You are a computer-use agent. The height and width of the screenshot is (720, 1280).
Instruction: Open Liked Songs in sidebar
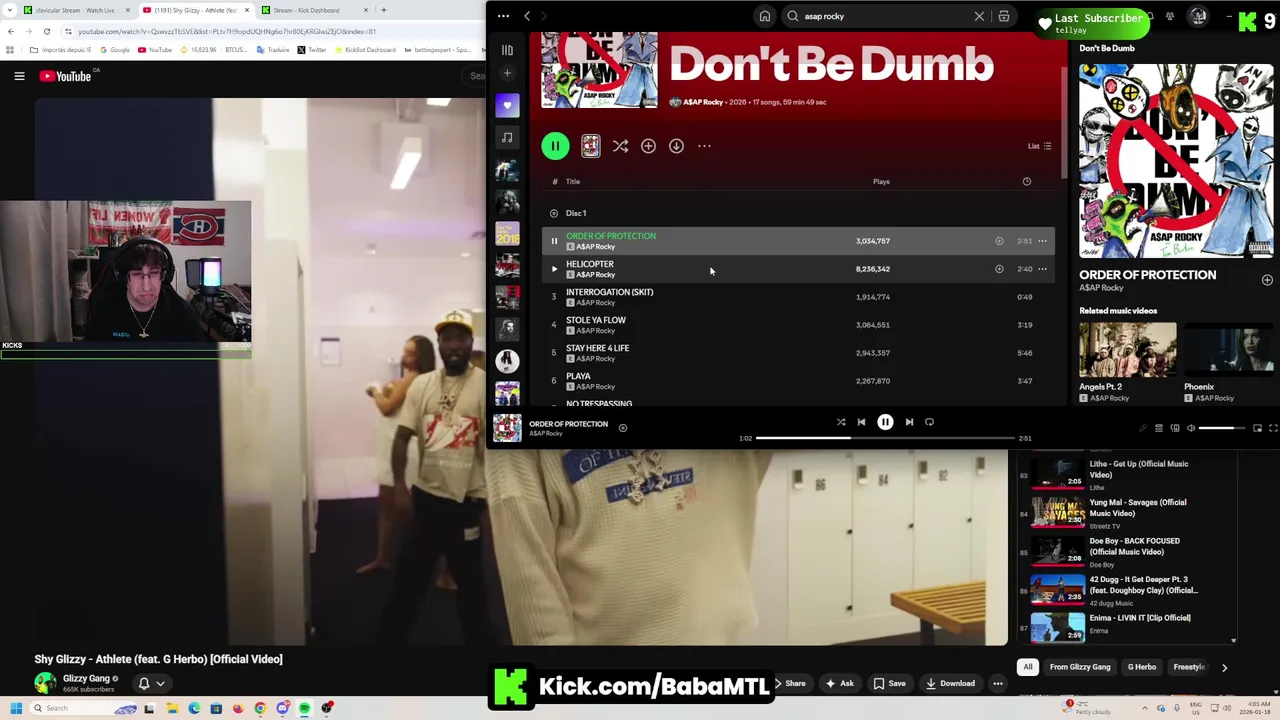point(507,105)
